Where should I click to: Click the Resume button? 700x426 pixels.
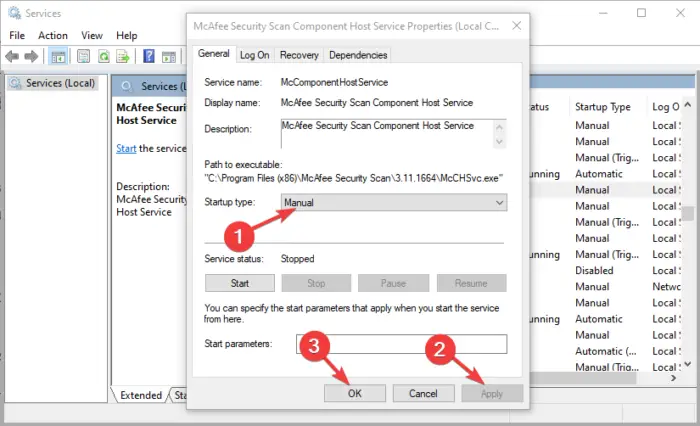pyautogui.click(x=471, y=283)
